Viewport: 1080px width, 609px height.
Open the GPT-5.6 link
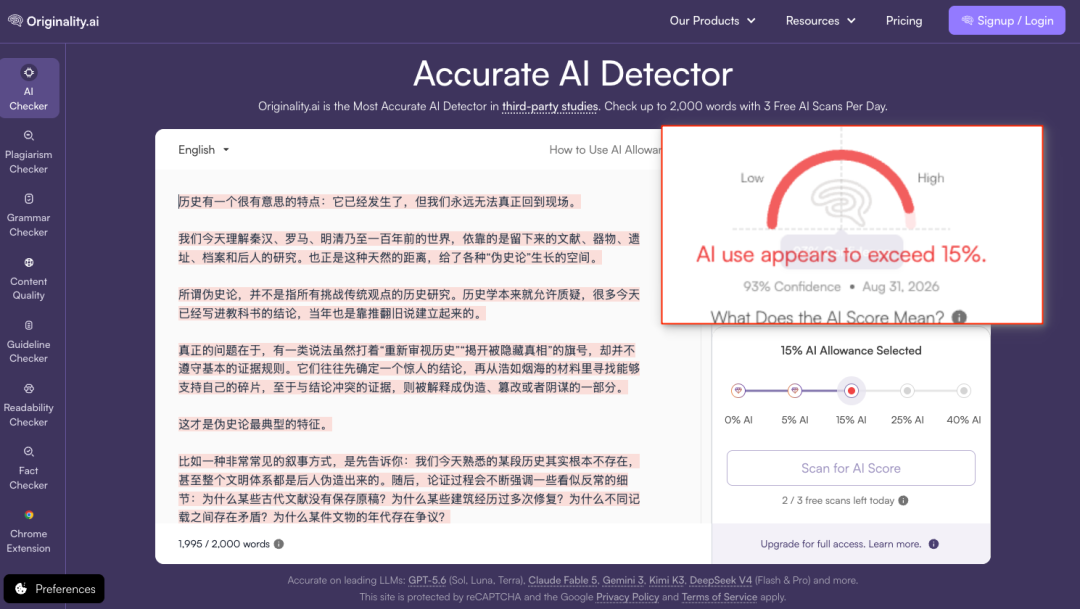click(x=427, y=580)
